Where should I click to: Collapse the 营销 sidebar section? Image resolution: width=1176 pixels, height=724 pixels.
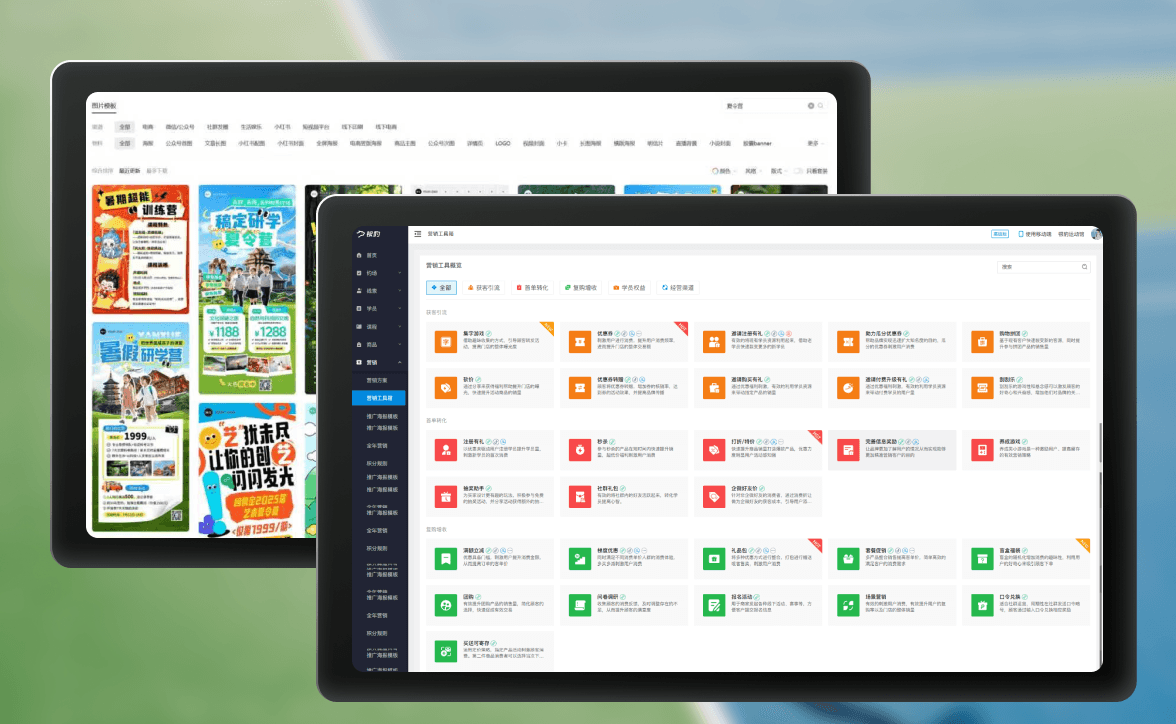(x=380, y=362)
